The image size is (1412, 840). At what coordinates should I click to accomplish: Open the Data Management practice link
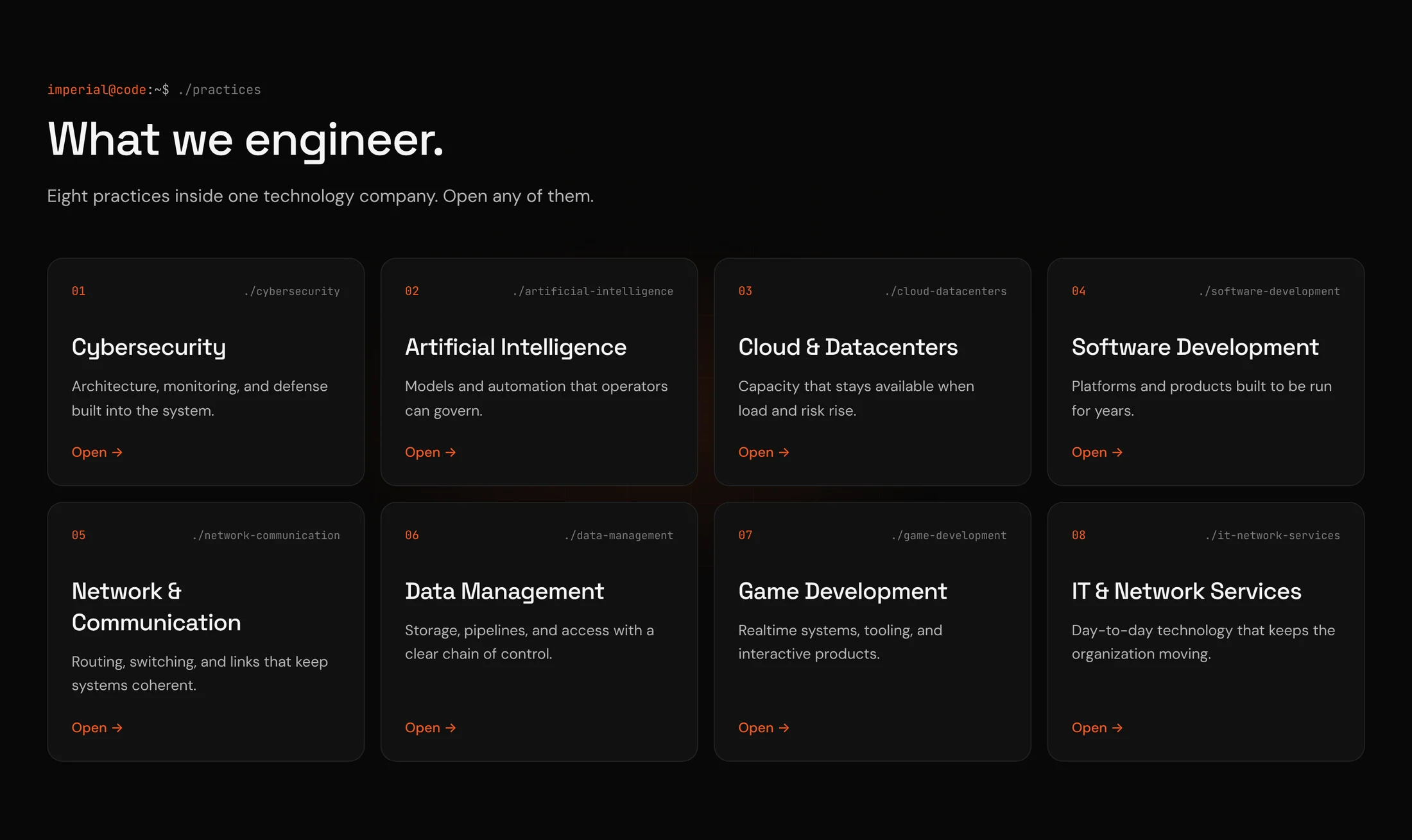tap(430, 728)
